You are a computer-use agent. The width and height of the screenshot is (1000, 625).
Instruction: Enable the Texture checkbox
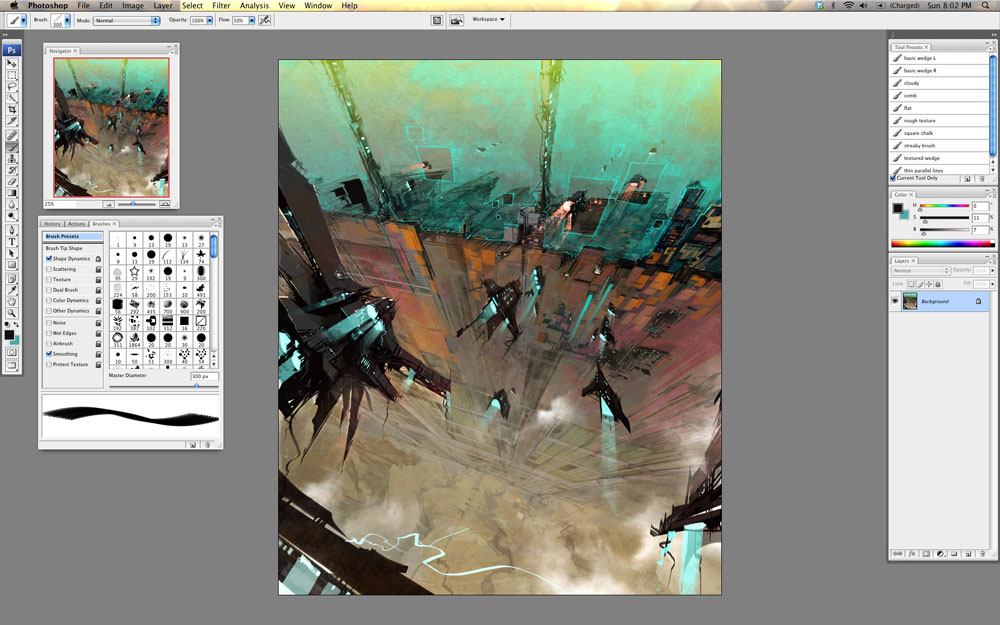[x=49, y=279]
